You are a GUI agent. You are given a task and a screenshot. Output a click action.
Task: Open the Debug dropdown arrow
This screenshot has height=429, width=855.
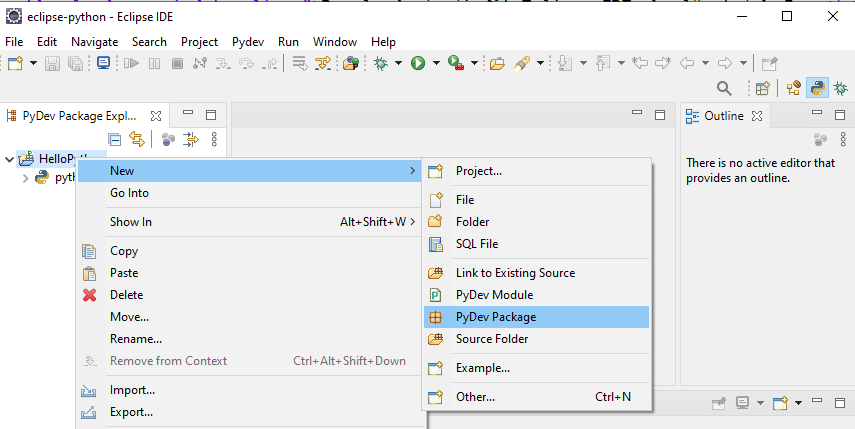coord(399,63)
